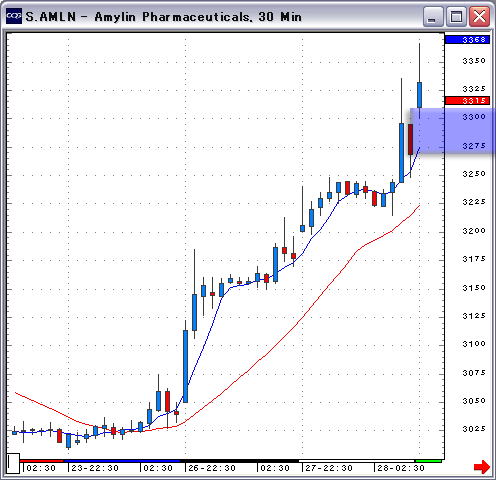Image resolution: width=496 pixels, height=480 pixels.
Task: Click the tall red candlestick near 3275
Action: (410, 139)
